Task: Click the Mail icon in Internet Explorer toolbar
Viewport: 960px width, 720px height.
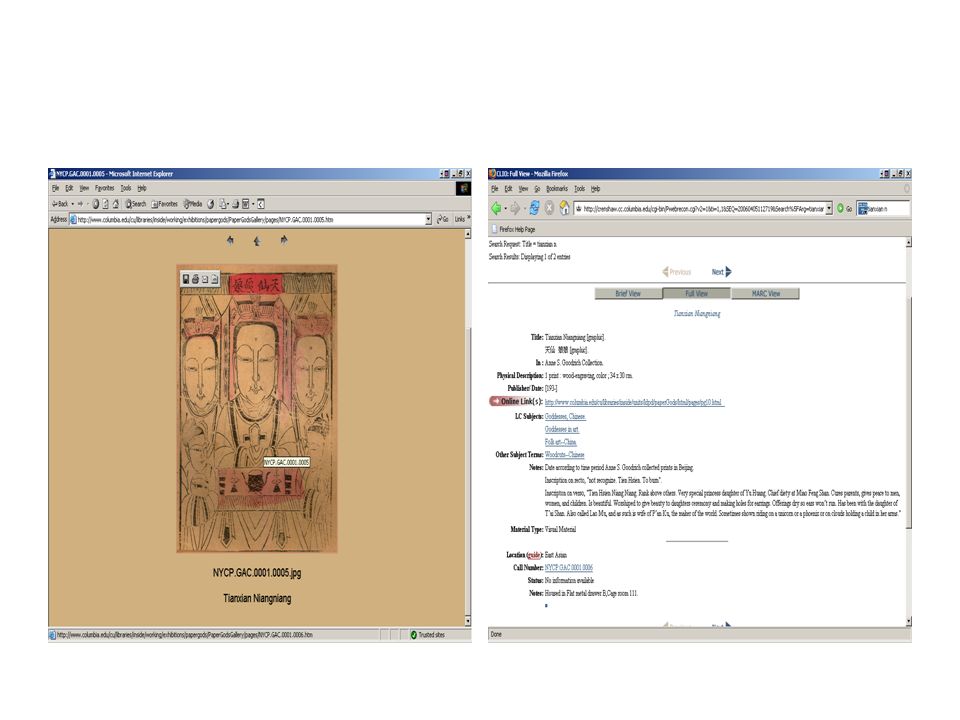Action: click(x=222, y=204)
